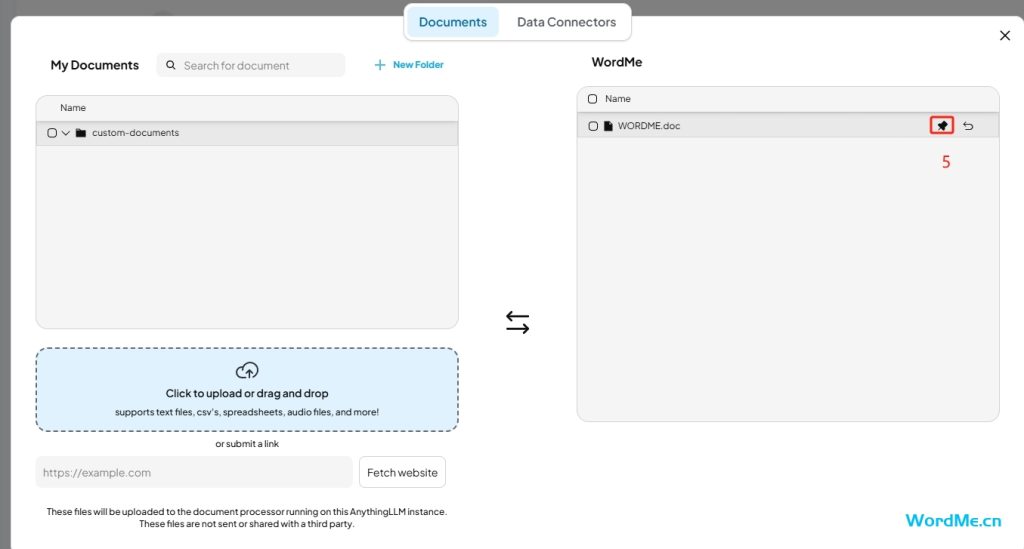Check the select-all Name checkbox in WordMe
Screen dimensions: 1024x549
(592, 99)
